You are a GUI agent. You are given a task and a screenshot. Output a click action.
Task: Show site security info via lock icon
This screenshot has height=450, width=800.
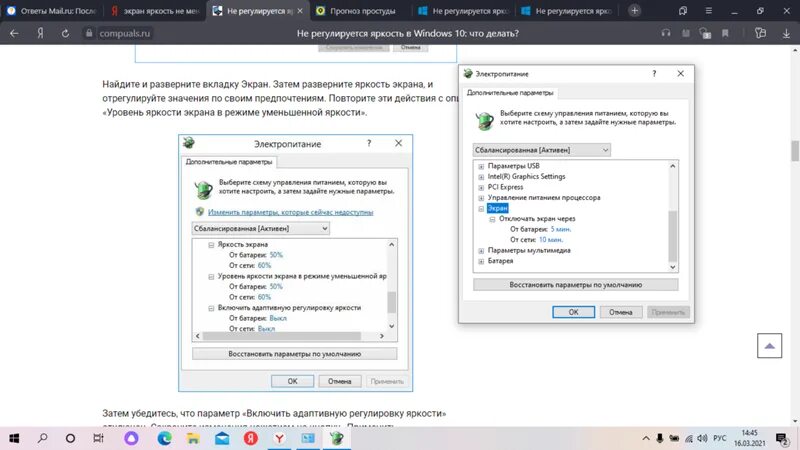point(89,33)
